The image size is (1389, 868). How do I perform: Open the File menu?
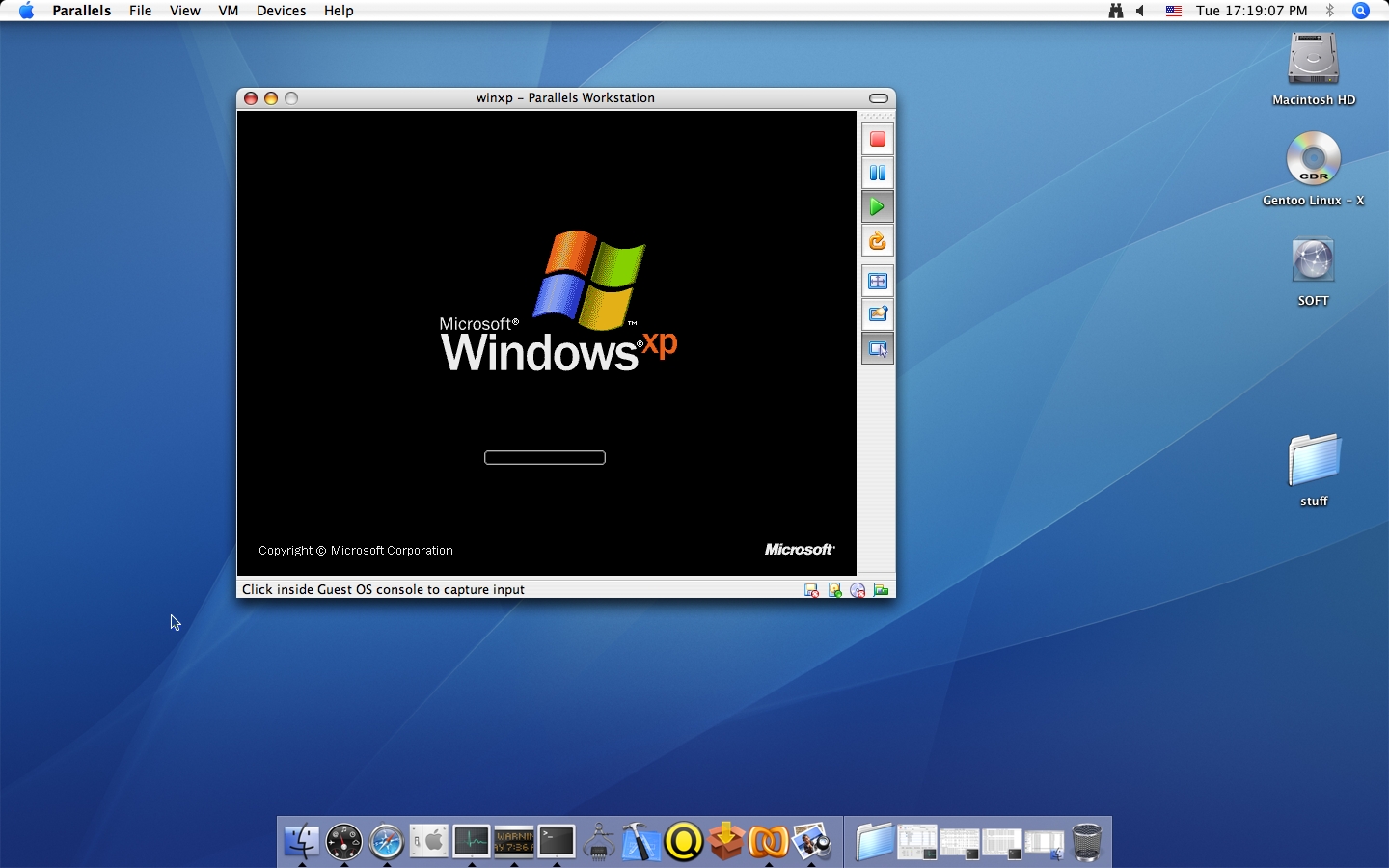click(141, 11)
